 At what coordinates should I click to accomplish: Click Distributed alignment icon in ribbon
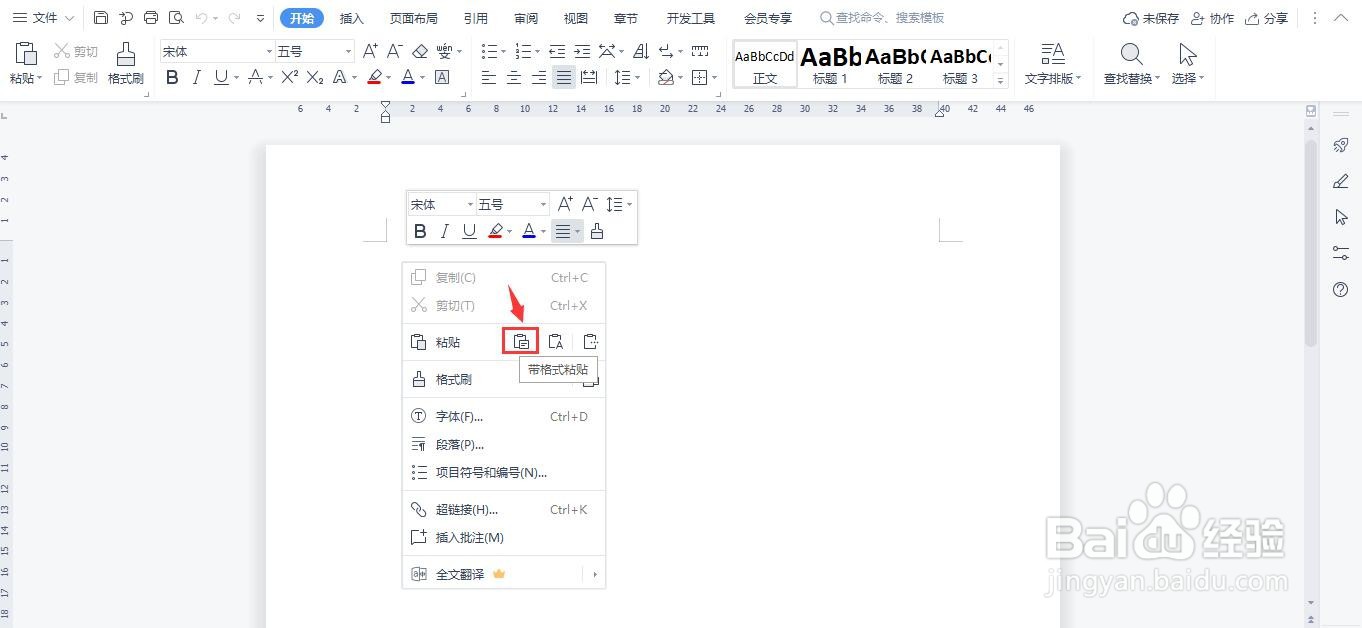coord(589,77)
